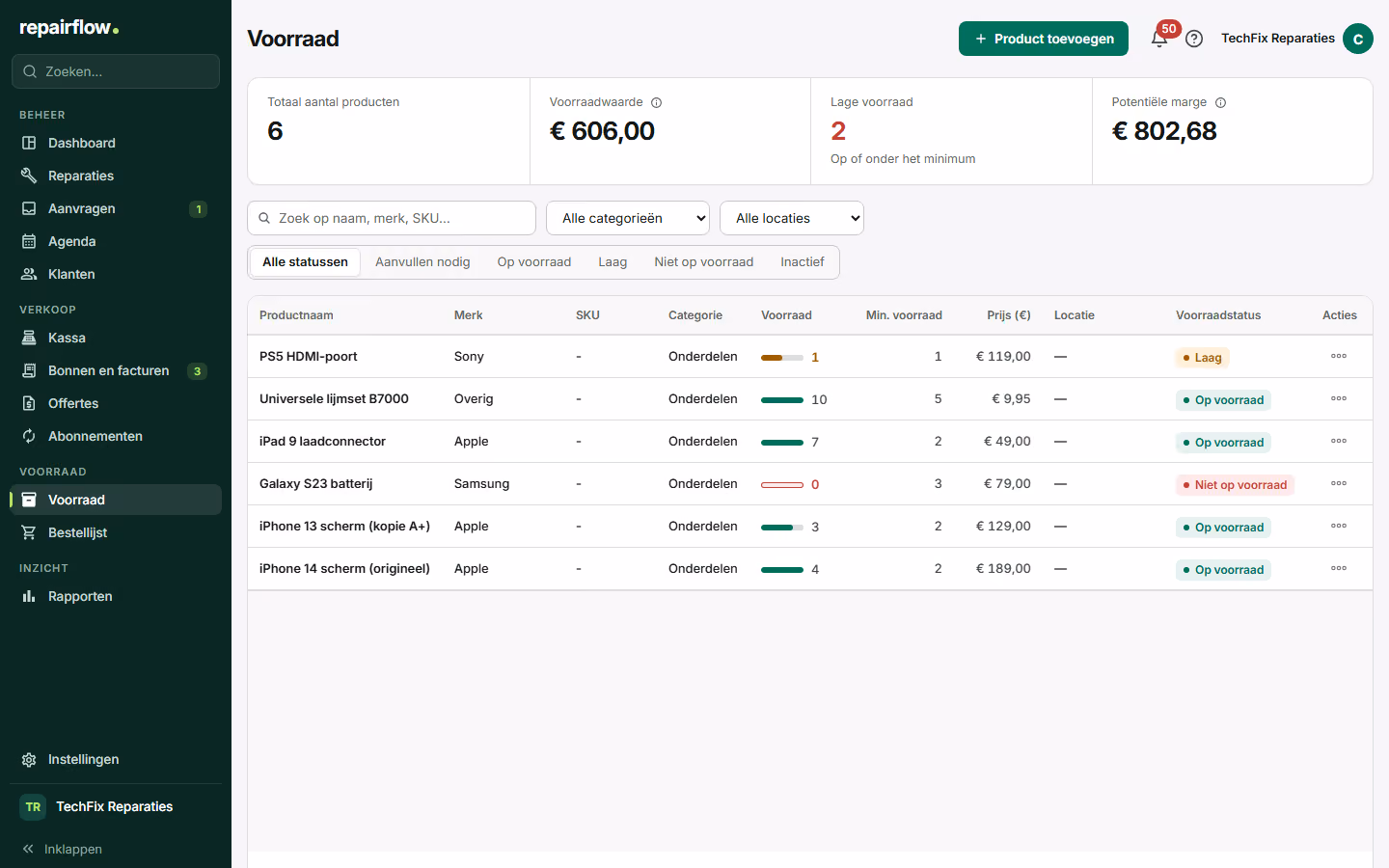Open Kassa in the sidebar
Viewport: 1389px width, 868px height.
coord(116,338)
